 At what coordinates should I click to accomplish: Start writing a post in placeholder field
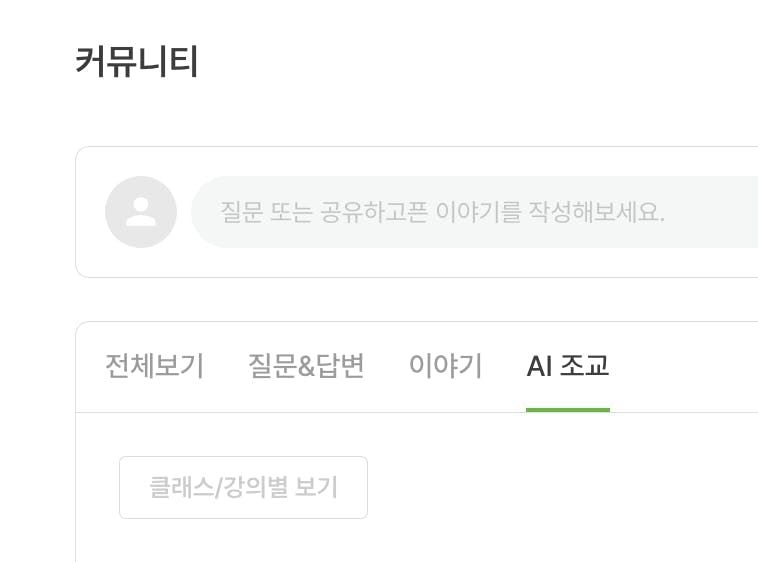click(475, 212)
